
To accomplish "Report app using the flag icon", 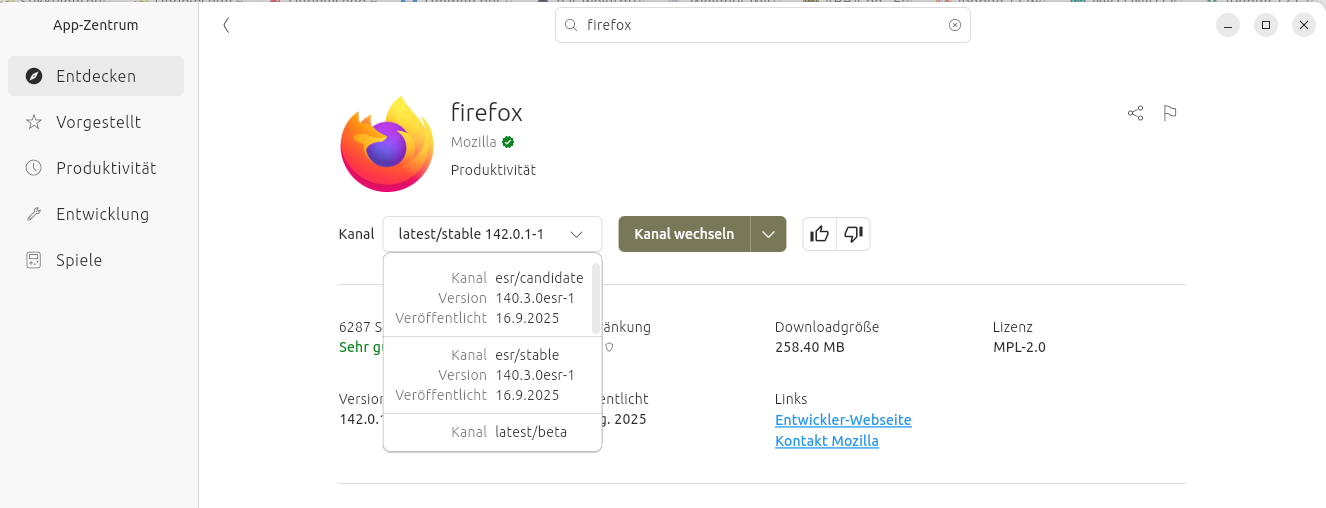I will [1170, 113].
